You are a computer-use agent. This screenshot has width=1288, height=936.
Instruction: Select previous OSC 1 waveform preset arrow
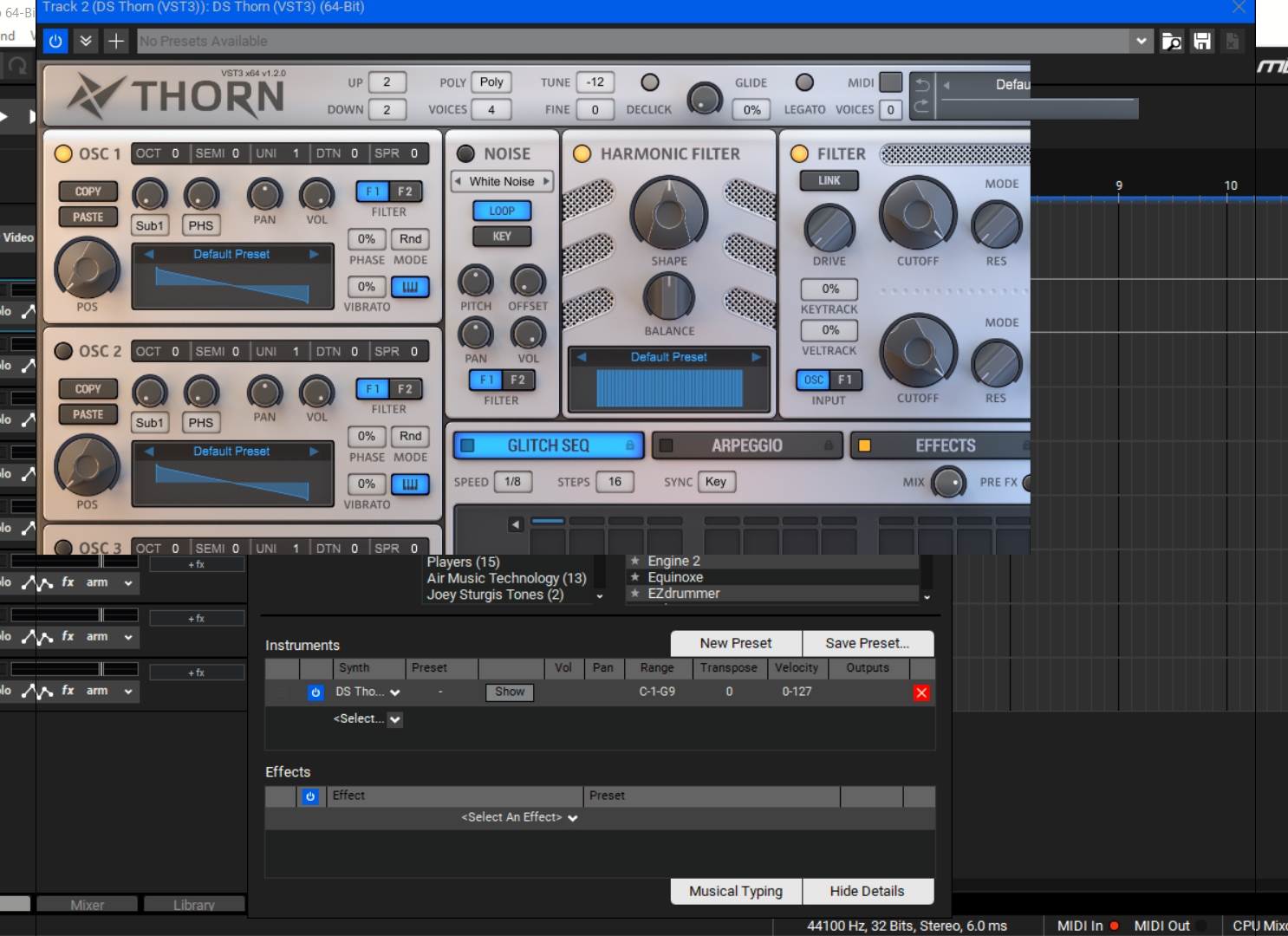click(x=149, y=254)
